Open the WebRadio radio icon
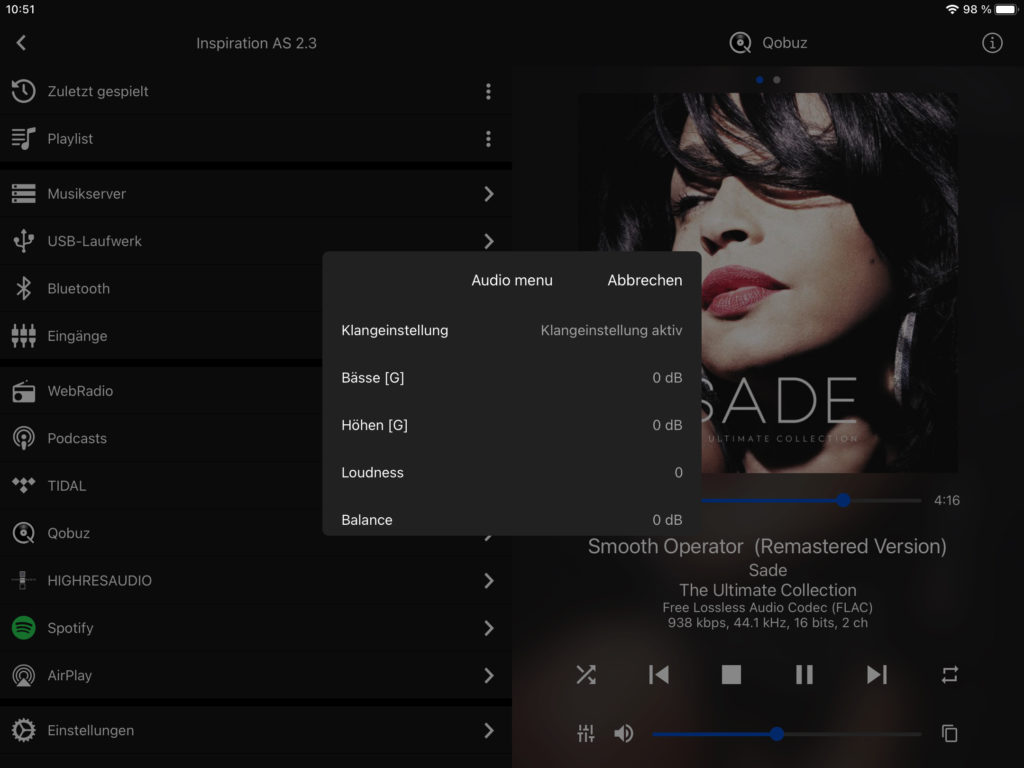1024x768 pixels. pyautogui.click(x=24, y=391)
